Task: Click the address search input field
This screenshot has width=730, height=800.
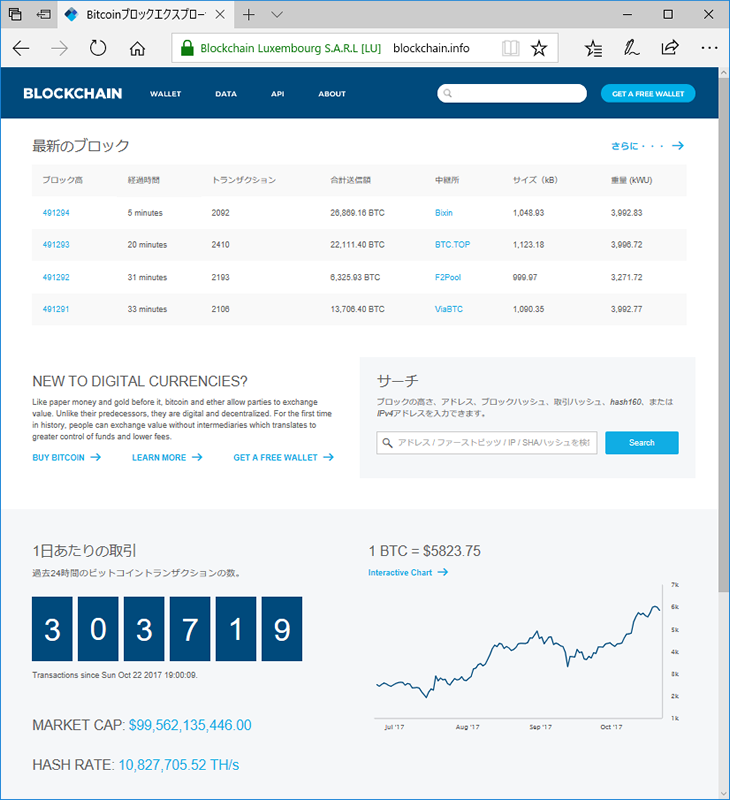Action: coord(487,443)
